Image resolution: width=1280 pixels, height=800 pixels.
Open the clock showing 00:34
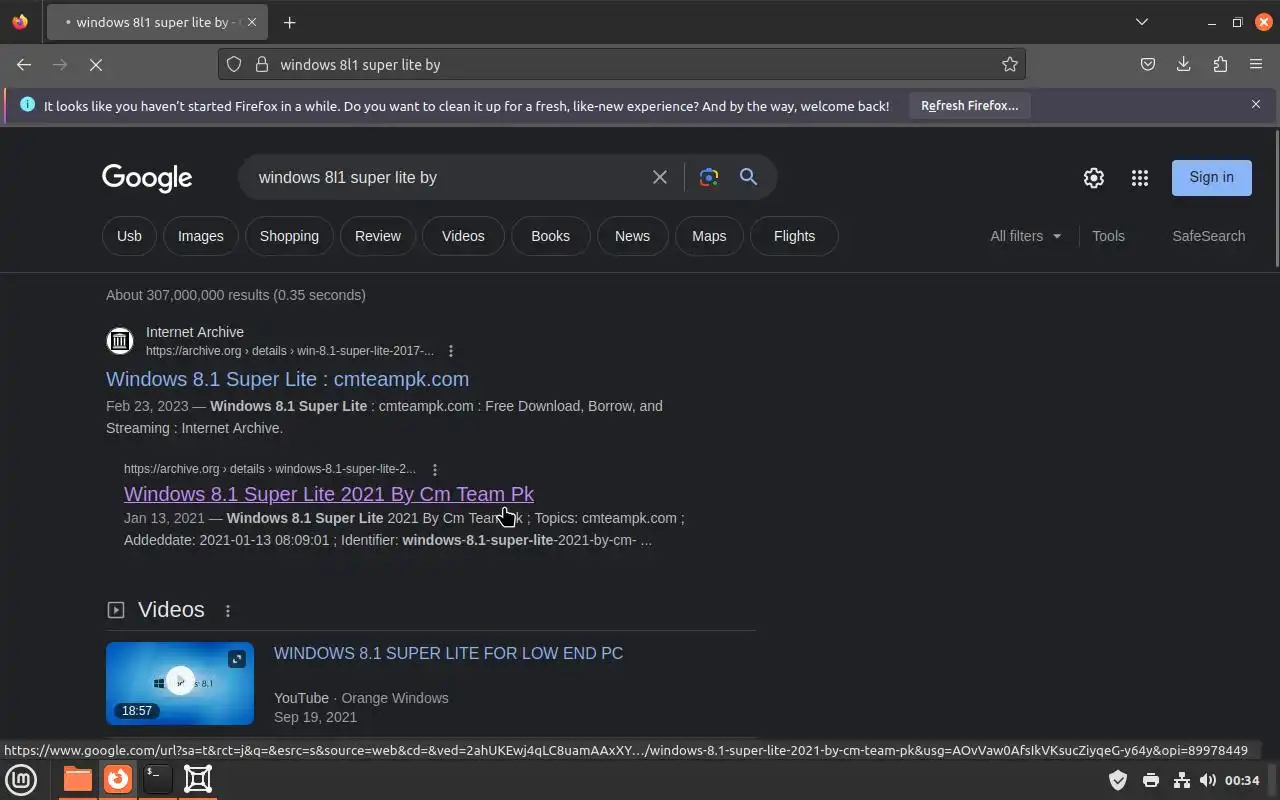point(1242,780)
